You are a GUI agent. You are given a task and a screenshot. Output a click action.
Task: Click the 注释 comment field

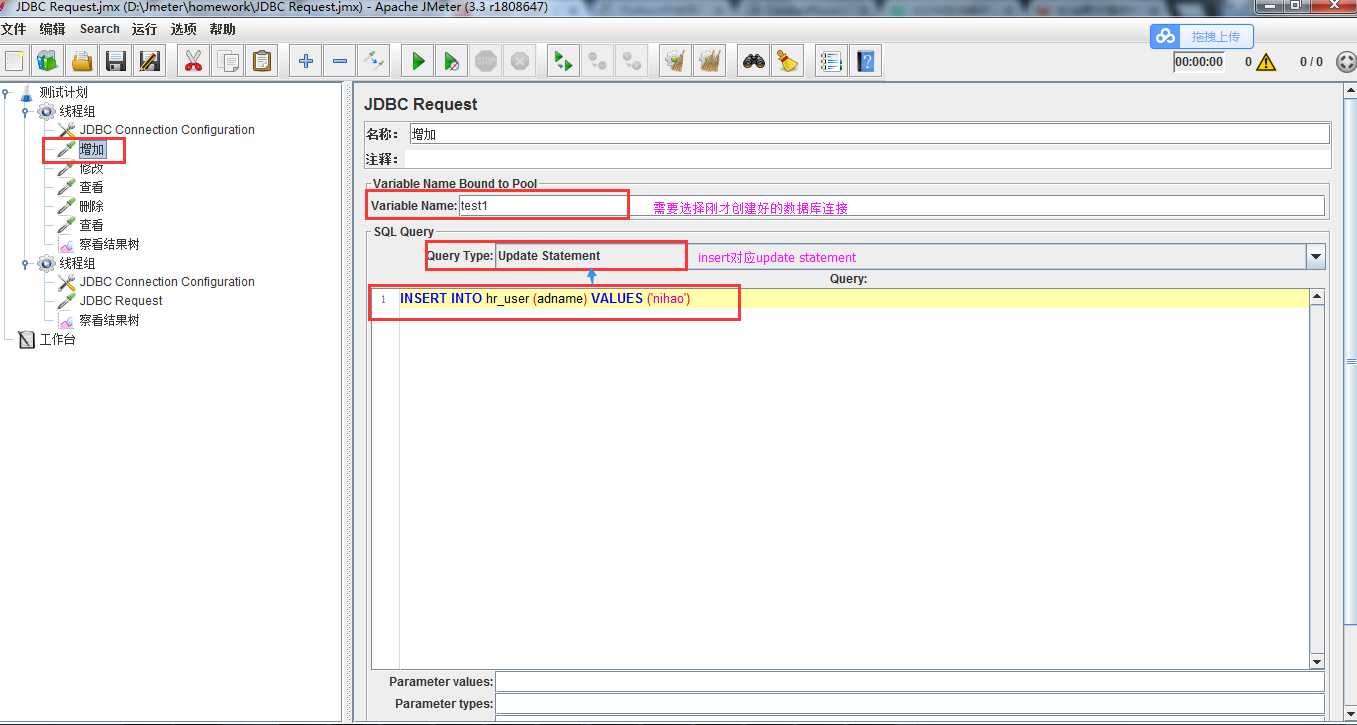click(x=867, y=159)
